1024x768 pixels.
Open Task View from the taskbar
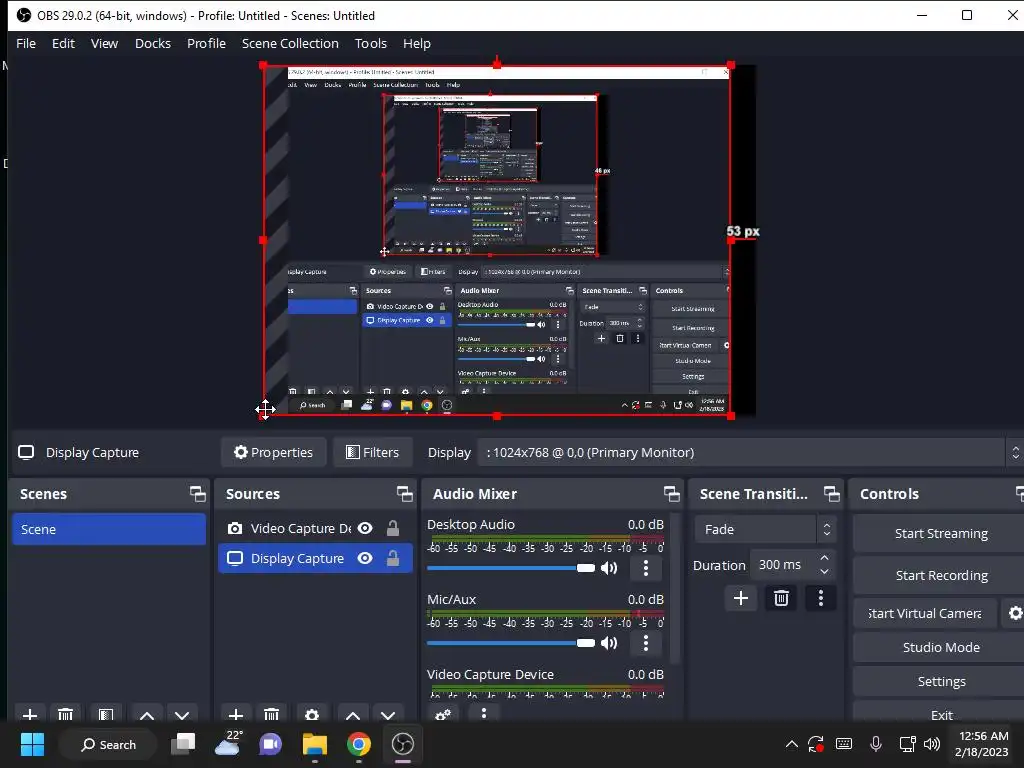tap(183, 744)
